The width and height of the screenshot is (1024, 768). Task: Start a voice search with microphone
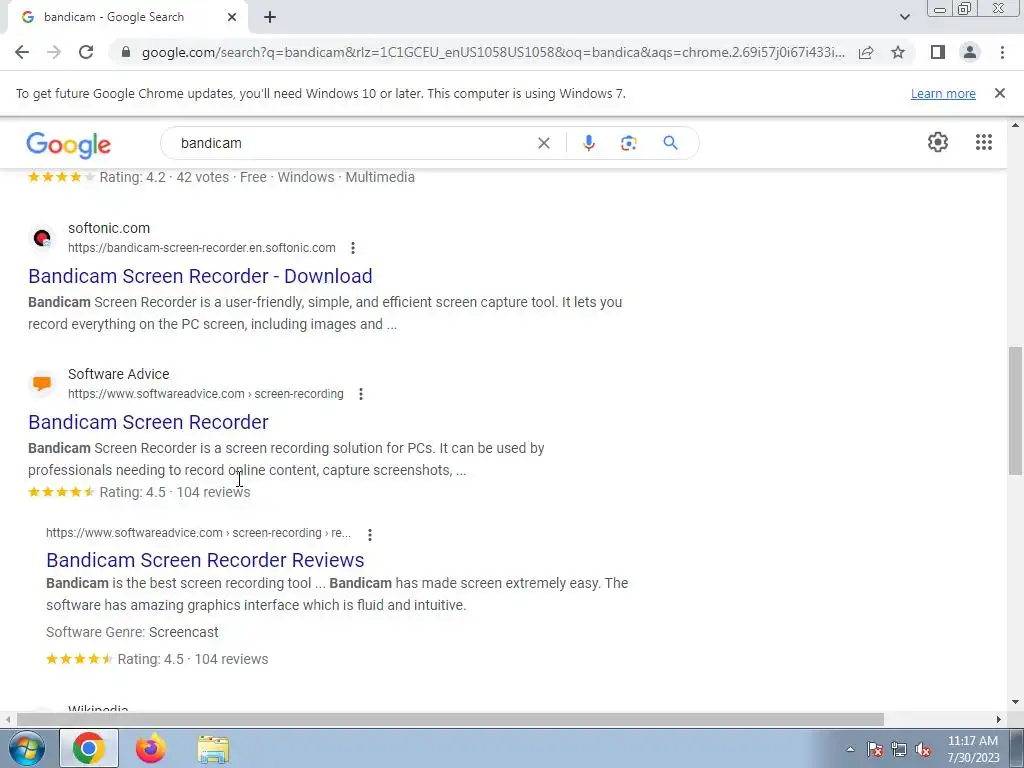coord(589,143)
